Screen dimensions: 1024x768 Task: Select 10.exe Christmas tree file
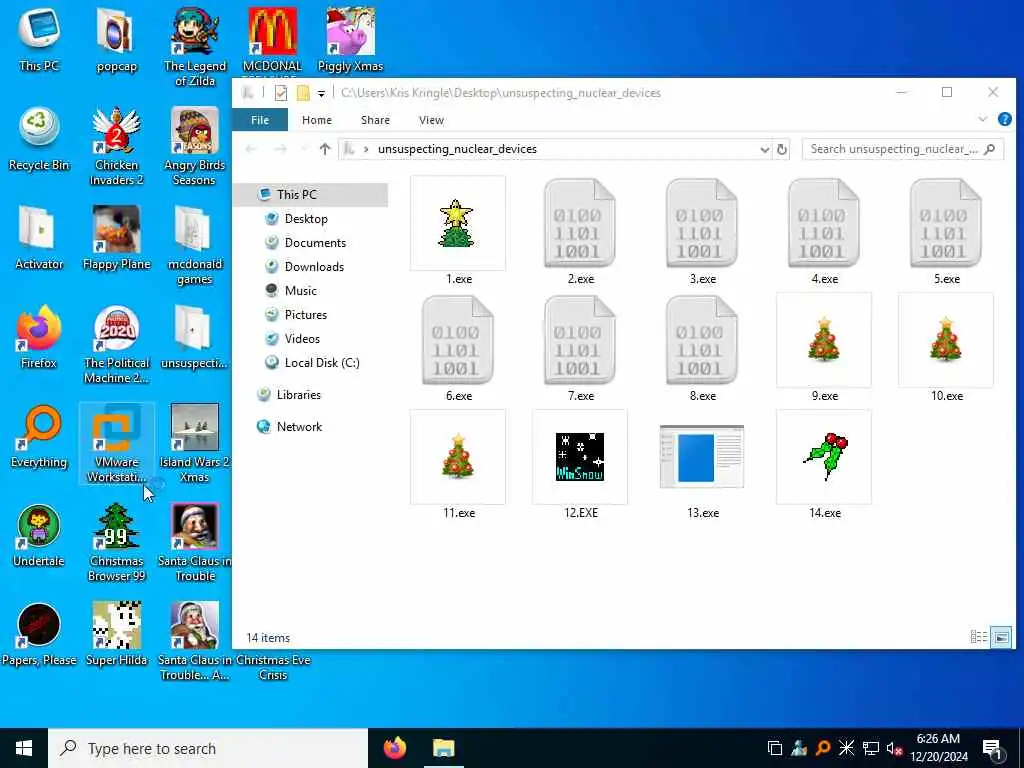point(946,348)
